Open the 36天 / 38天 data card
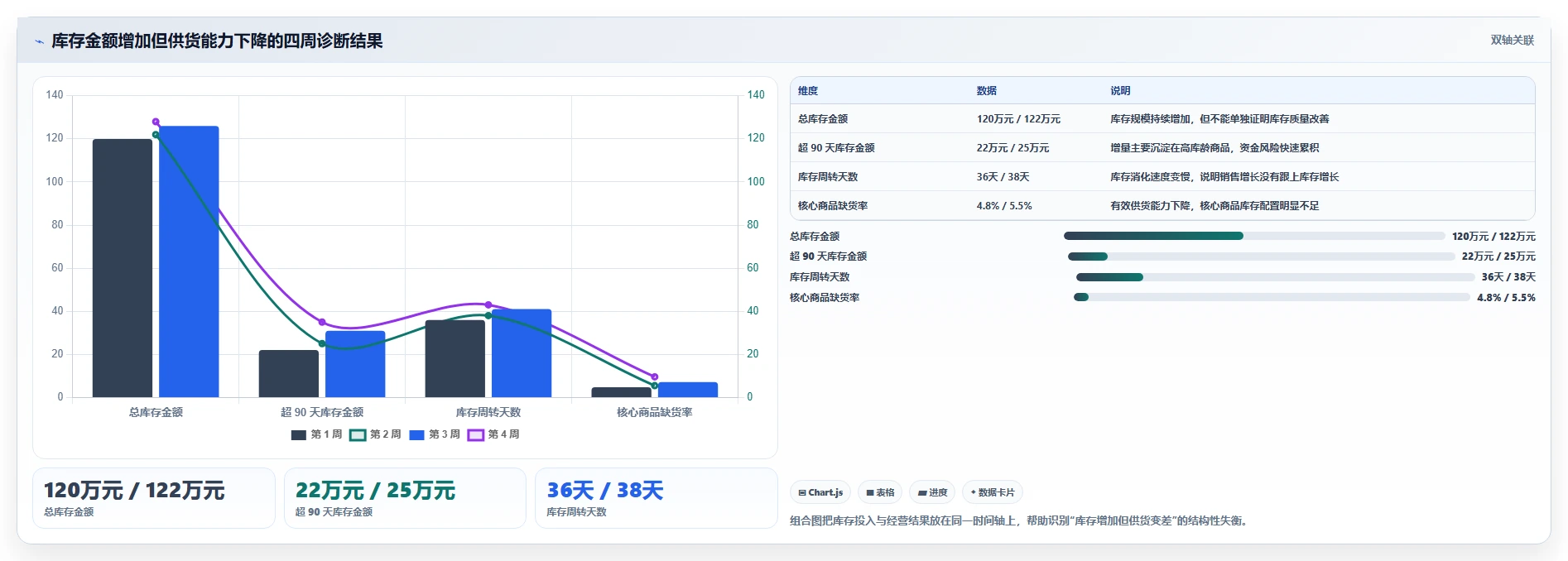Screen dimensions: 1568x561 pyautogui.click(x=657, y=498)
